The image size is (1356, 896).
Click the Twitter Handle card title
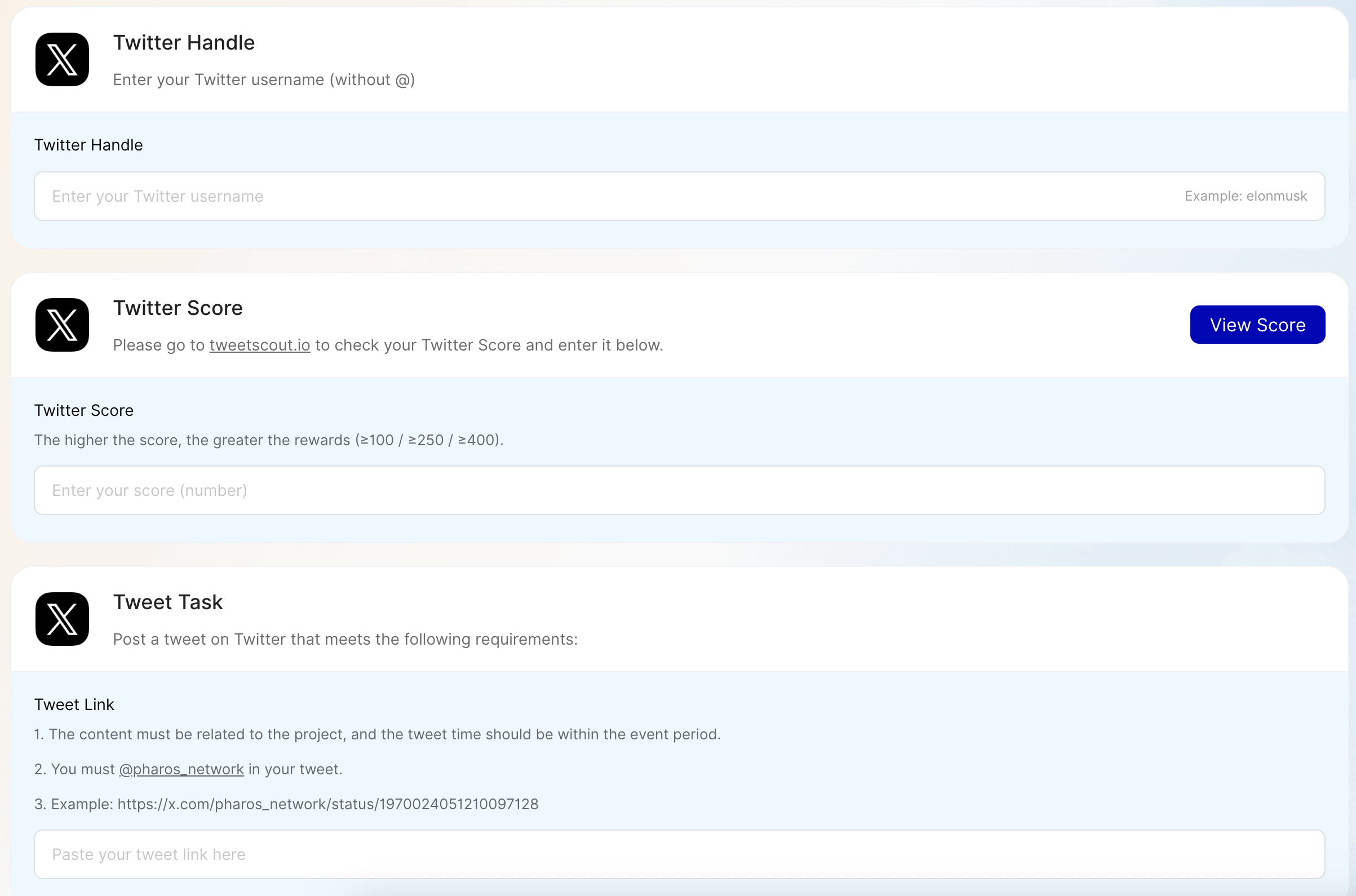click(x=183, y=43)
